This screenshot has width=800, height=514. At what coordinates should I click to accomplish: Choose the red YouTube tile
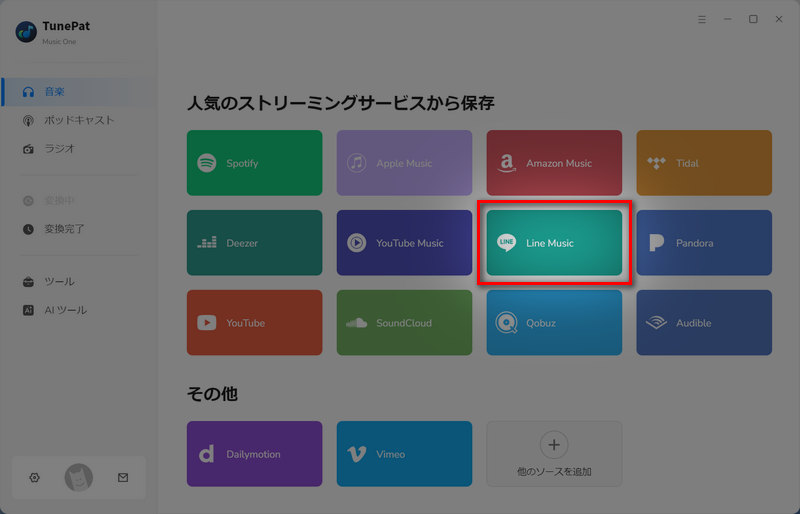pos(255,323)
